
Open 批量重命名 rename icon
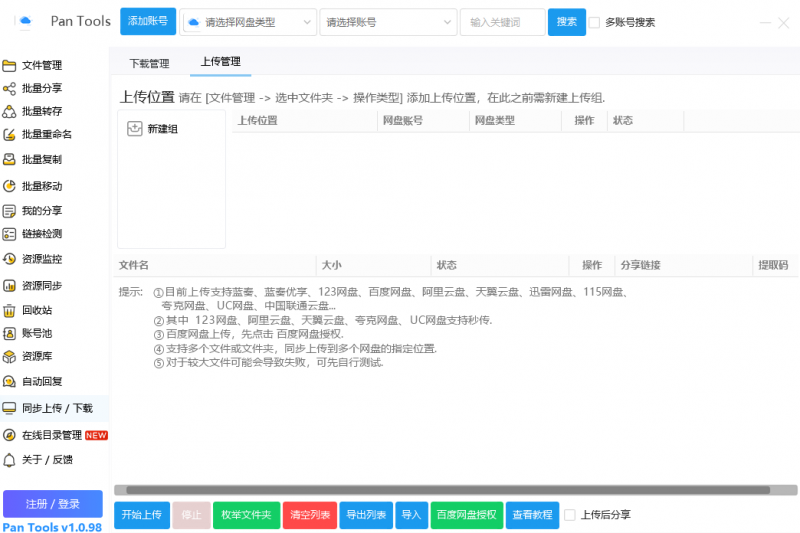pos(9,135)
